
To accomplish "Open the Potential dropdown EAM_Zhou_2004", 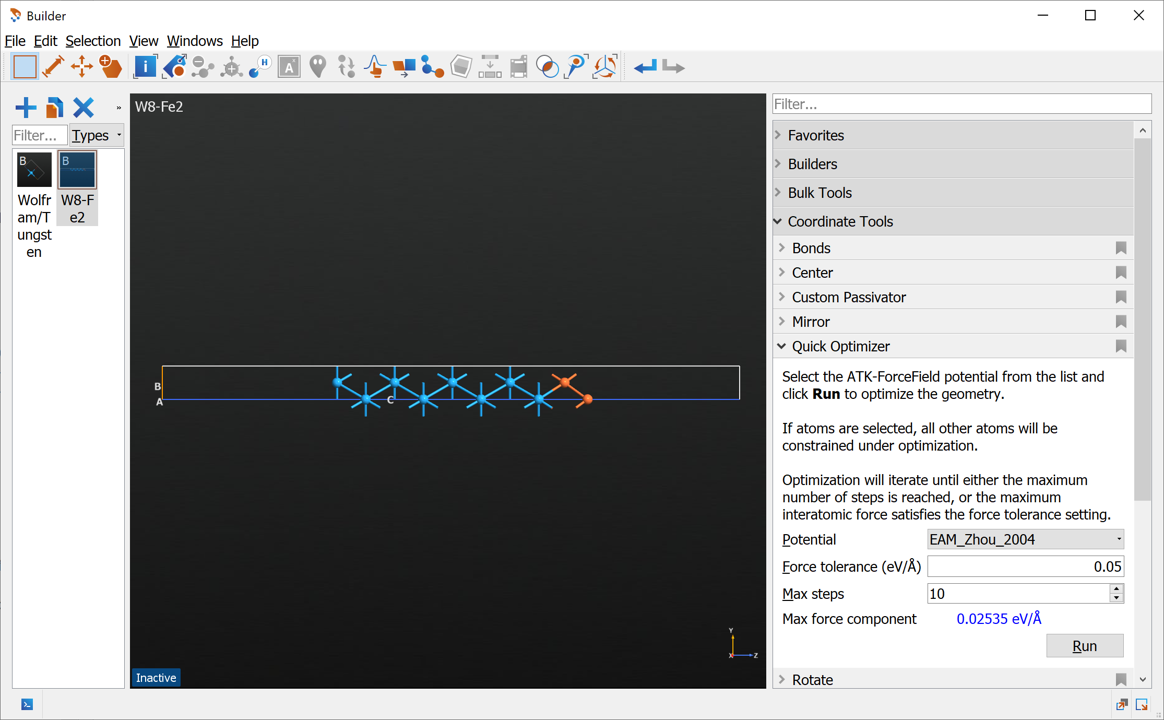I will (x=1025, y=540).
